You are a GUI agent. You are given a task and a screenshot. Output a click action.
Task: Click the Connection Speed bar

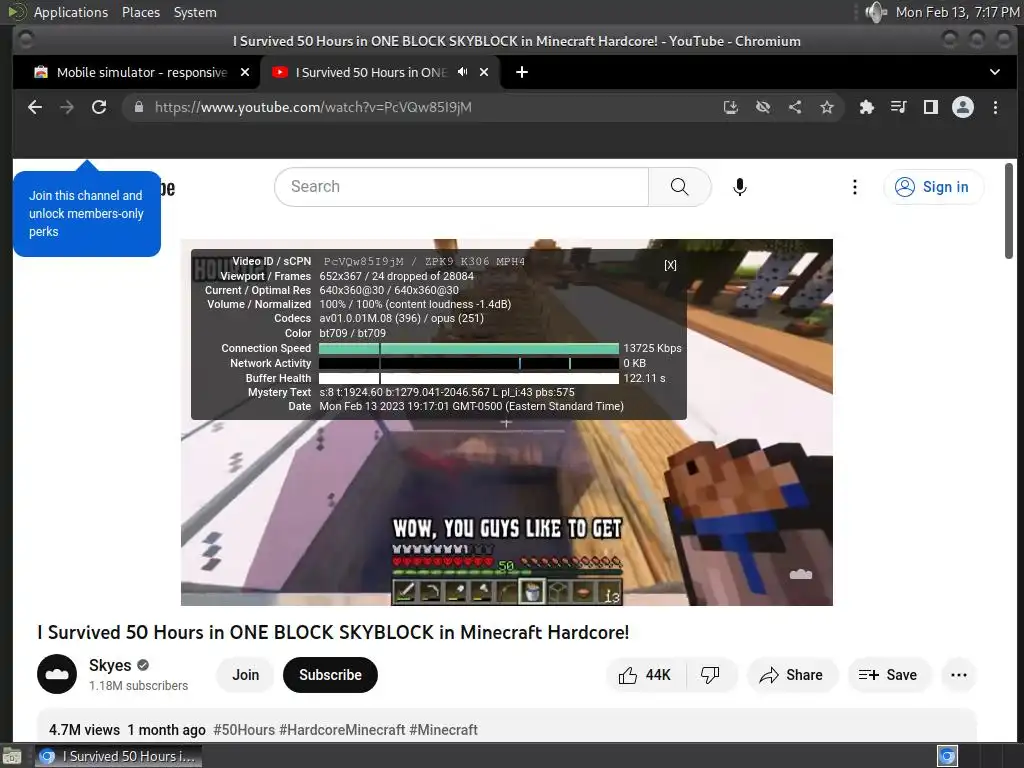(x=469, y=348)
